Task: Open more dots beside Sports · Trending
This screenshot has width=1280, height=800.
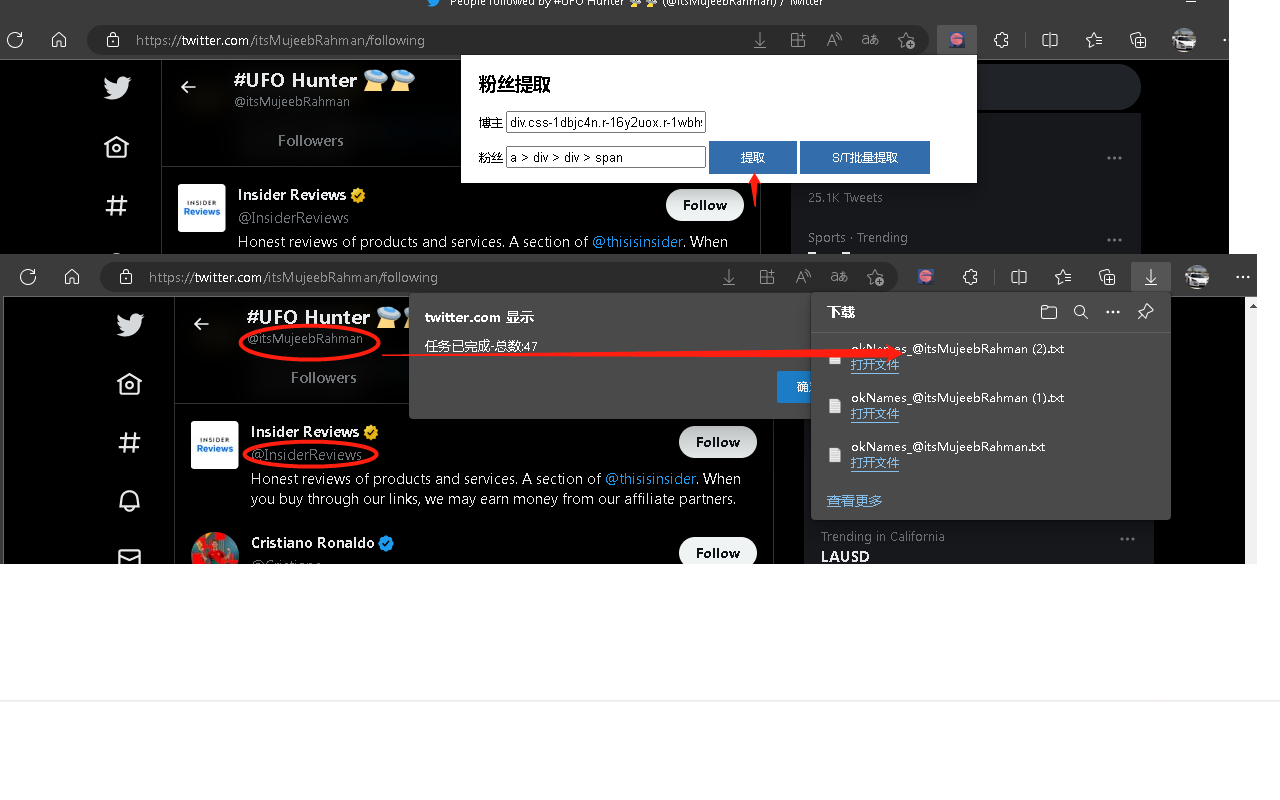Action: (1114, 240)
